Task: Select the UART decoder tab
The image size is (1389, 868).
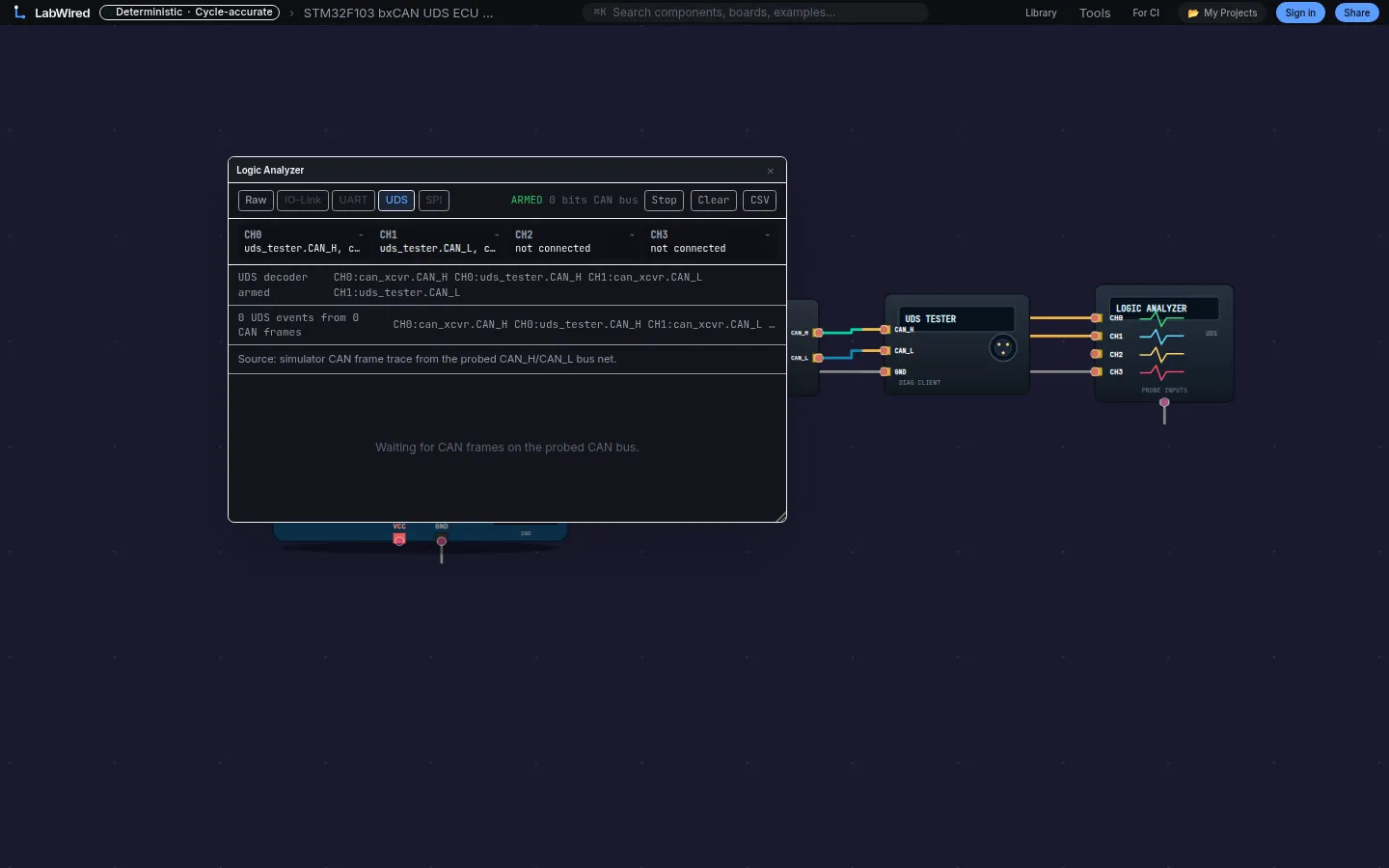Action: [353, 201]
